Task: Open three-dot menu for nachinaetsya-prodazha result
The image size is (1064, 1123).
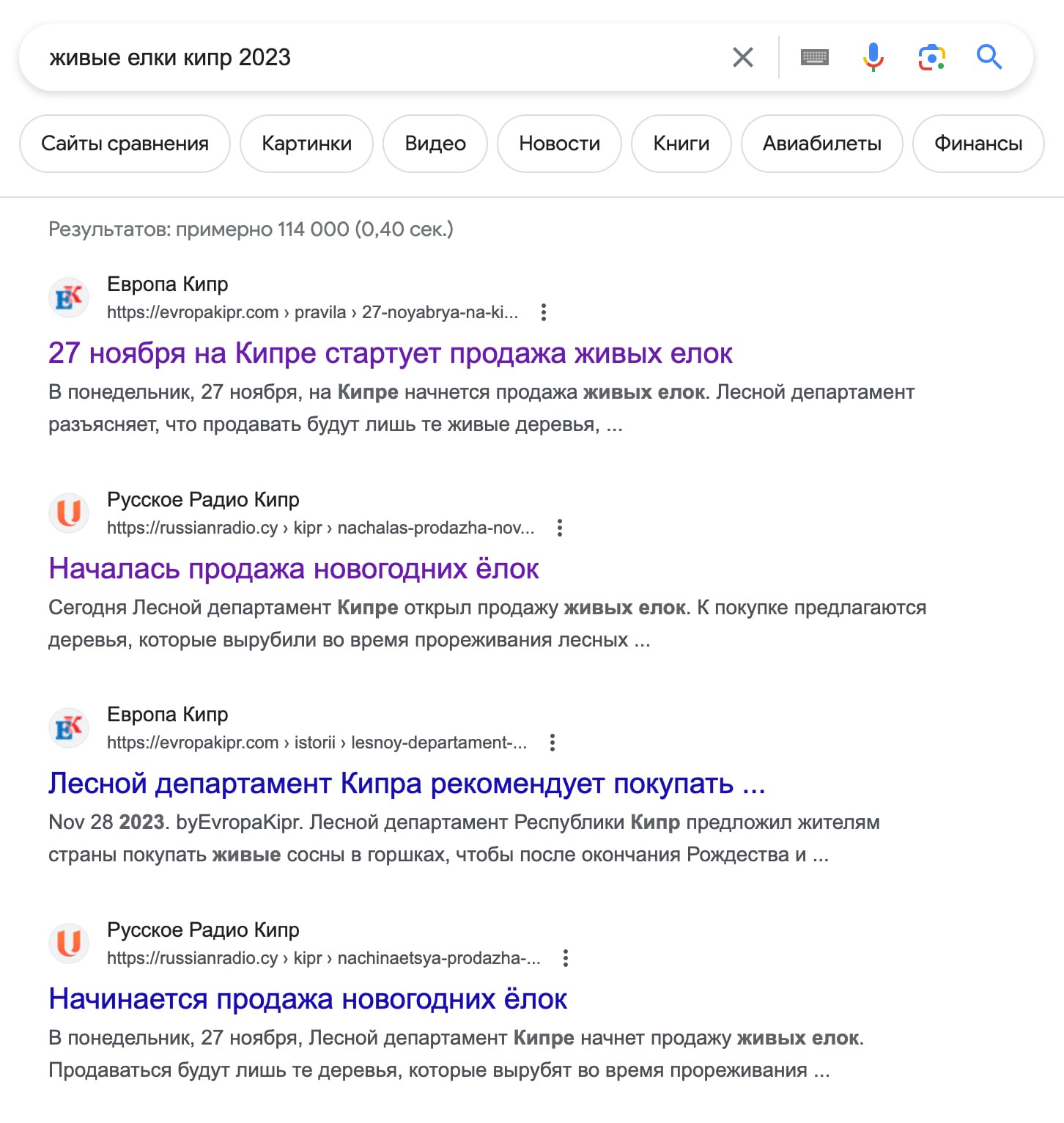Action: pos(565,958)
